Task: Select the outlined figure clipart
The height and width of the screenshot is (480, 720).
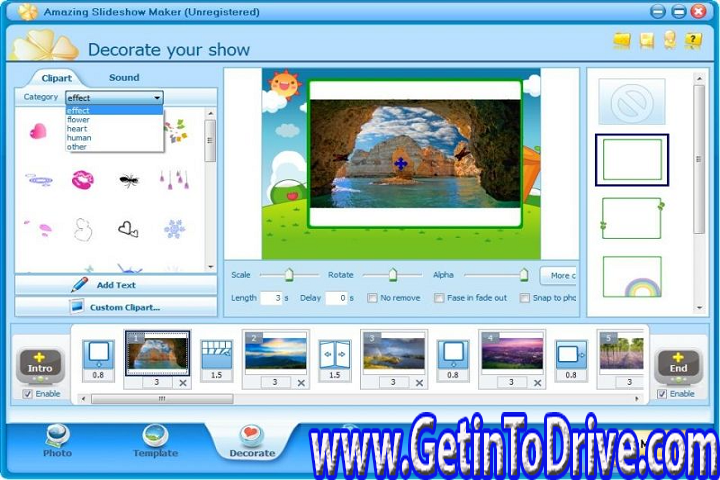Action: (83, 229)
